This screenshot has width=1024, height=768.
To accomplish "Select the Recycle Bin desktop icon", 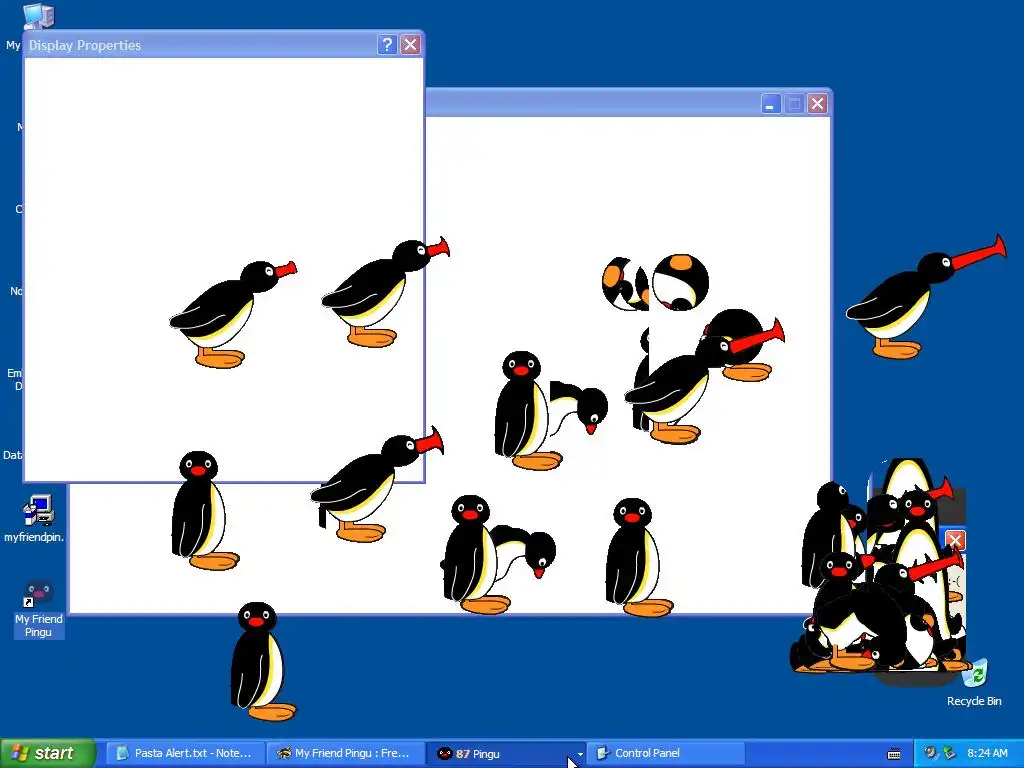I will (974, 682).
